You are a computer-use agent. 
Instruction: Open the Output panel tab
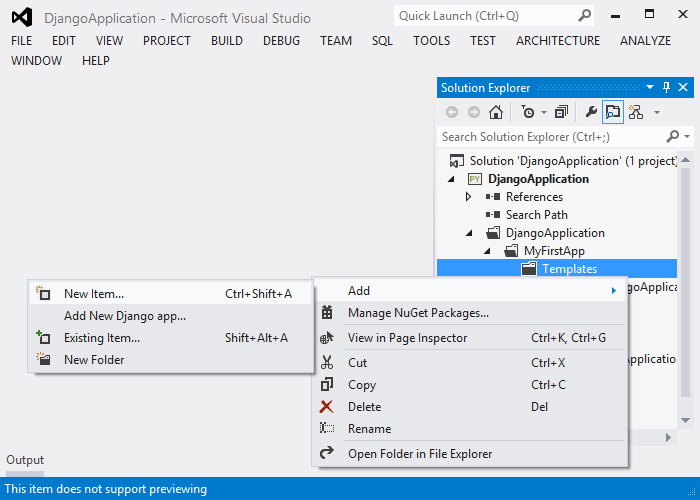25,460
